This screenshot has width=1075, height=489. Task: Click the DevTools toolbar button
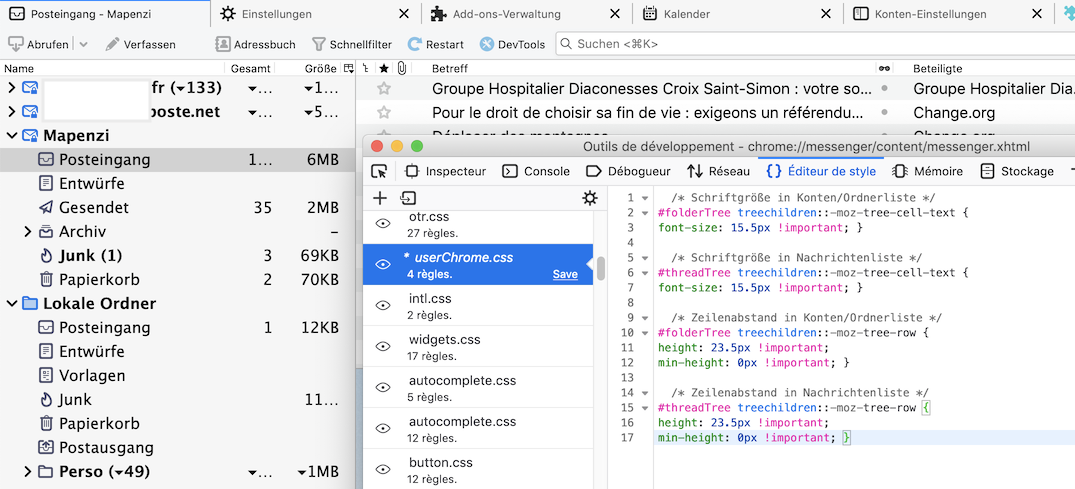coord(512,44)
